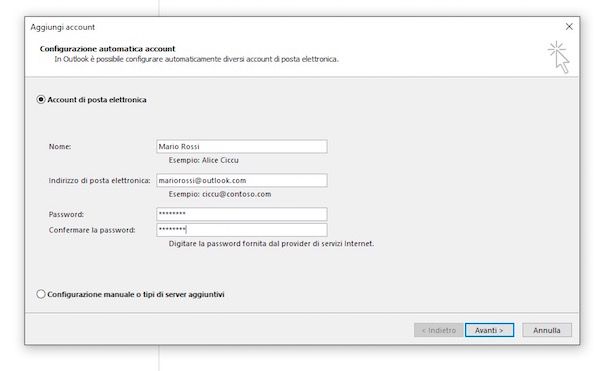This screenshot has height=371, width=610.
Task: Cancel setup with the Annulla button
Action: [547, 330]
